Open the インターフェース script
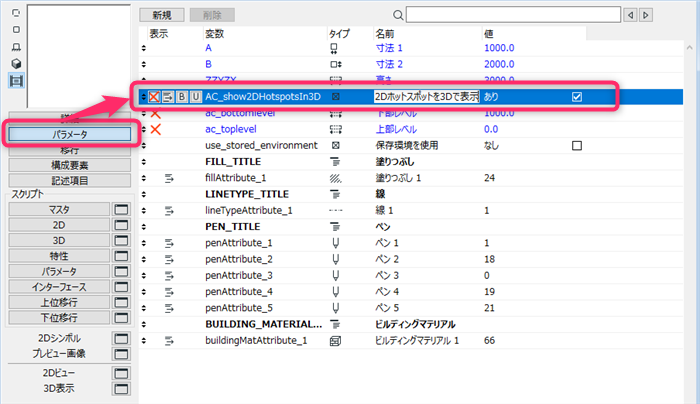700x404 pixels. pyautogui.click(x=59, y=287)
